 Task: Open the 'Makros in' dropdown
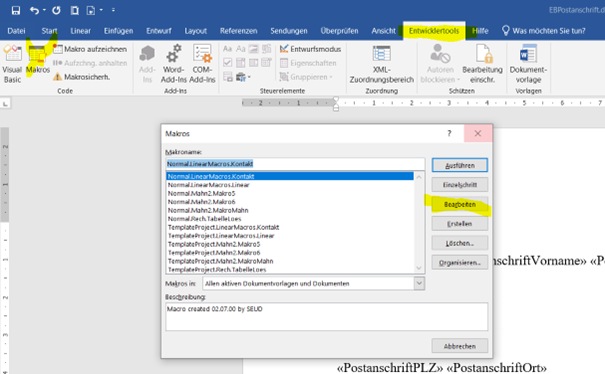pos(419,283)
